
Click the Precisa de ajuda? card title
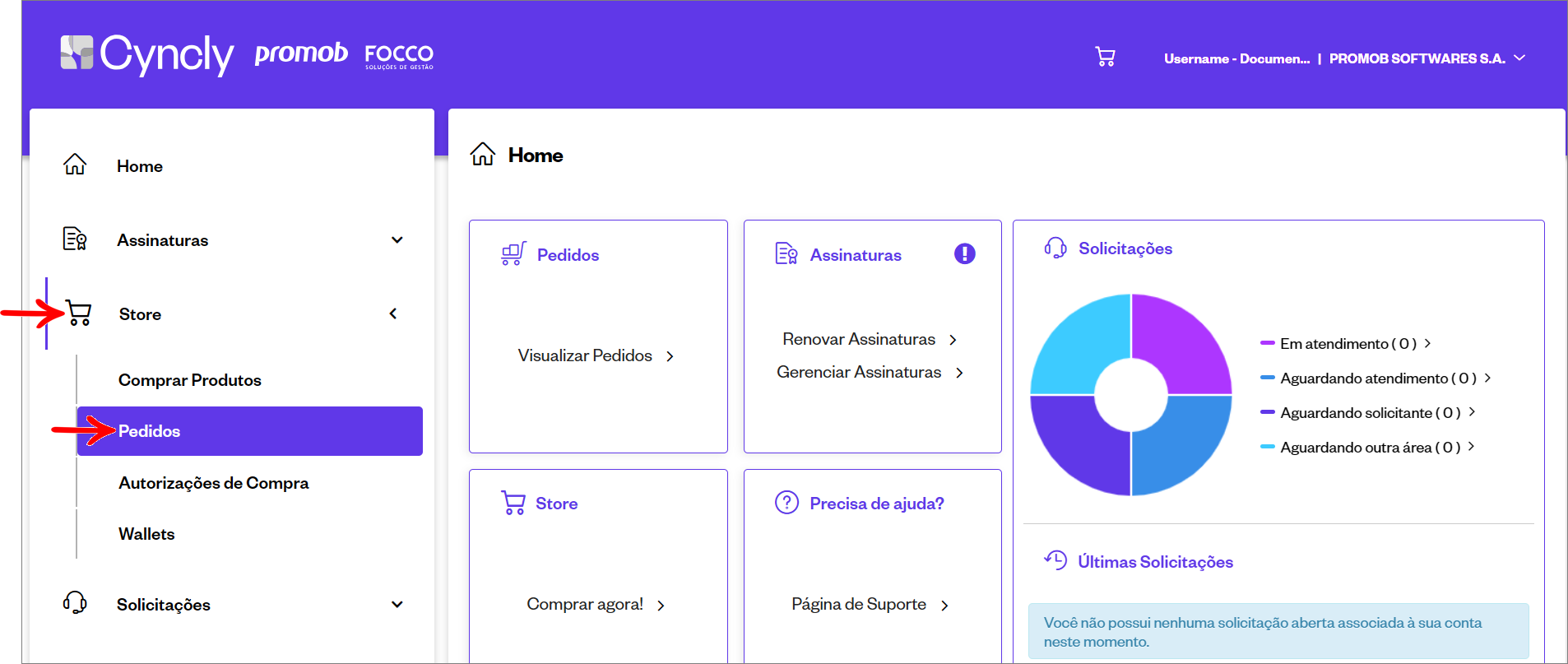[x=877, y=504]
